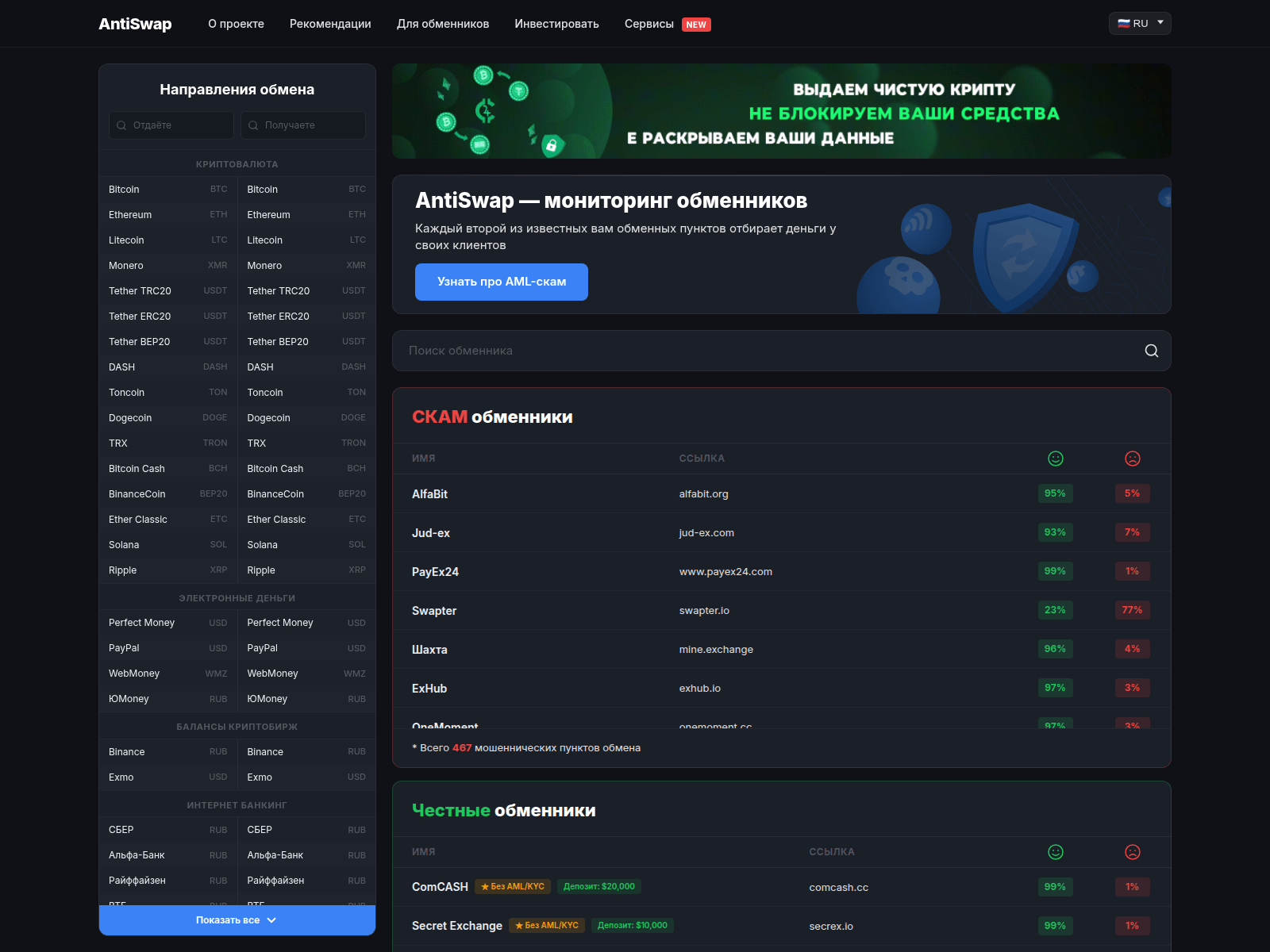Open the www.payex24.com link
The height and width of the screenshot is (952, 1270).
tap(725, 572)
